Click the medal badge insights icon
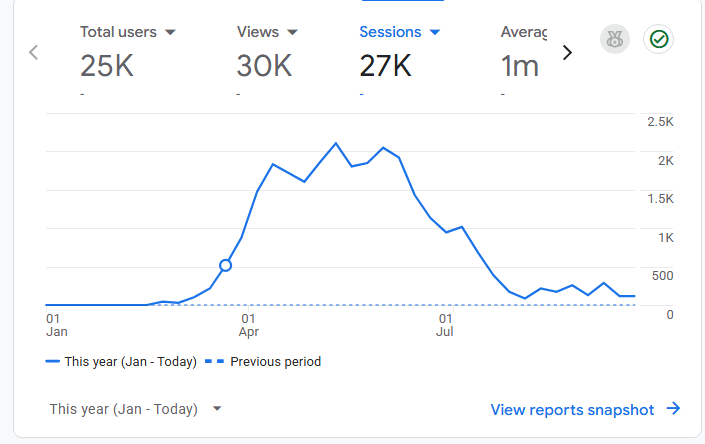The image size is (705, 444). click(x=615, y=39)
